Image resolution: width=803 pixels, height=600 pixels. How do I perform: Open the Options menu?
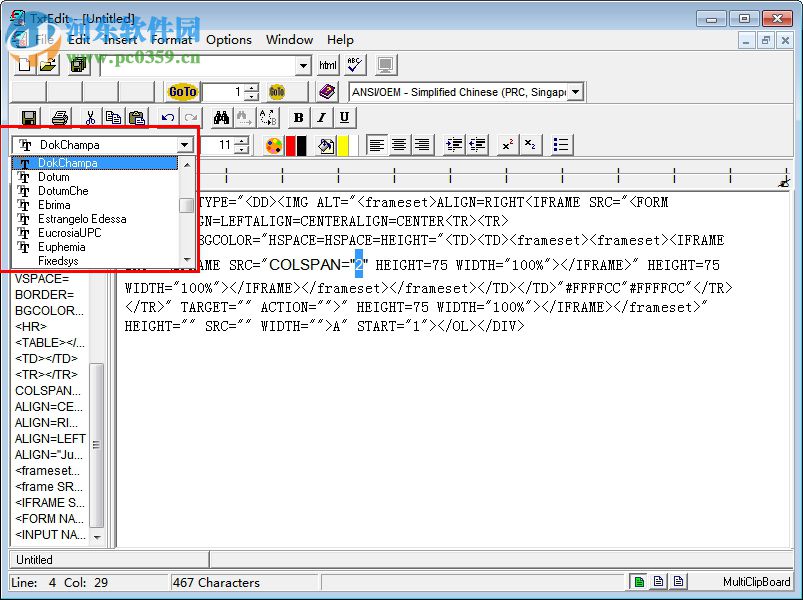point(228,40)
